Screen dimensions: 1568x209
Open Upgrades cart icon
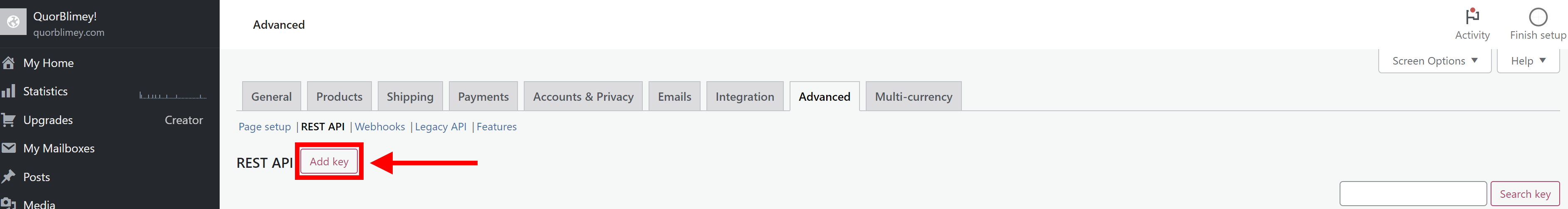tap(8, 120)
